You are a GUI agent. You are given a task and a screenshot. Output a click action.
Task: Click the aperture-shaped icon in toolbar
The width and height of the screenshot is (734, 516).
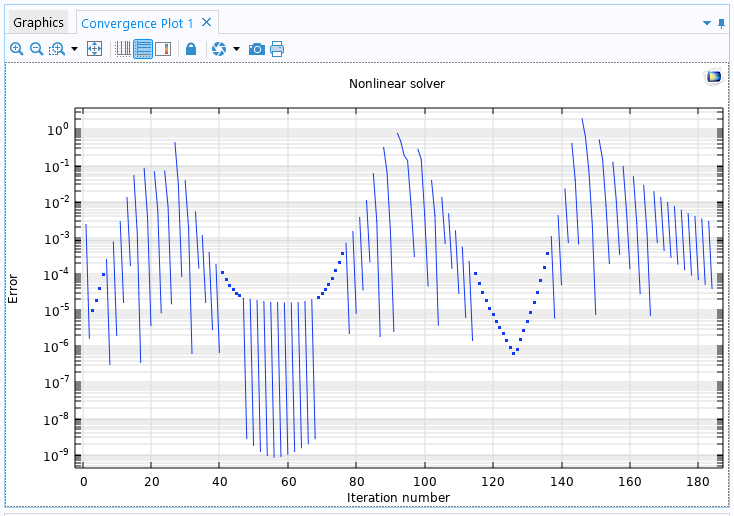tap(219, 48)
